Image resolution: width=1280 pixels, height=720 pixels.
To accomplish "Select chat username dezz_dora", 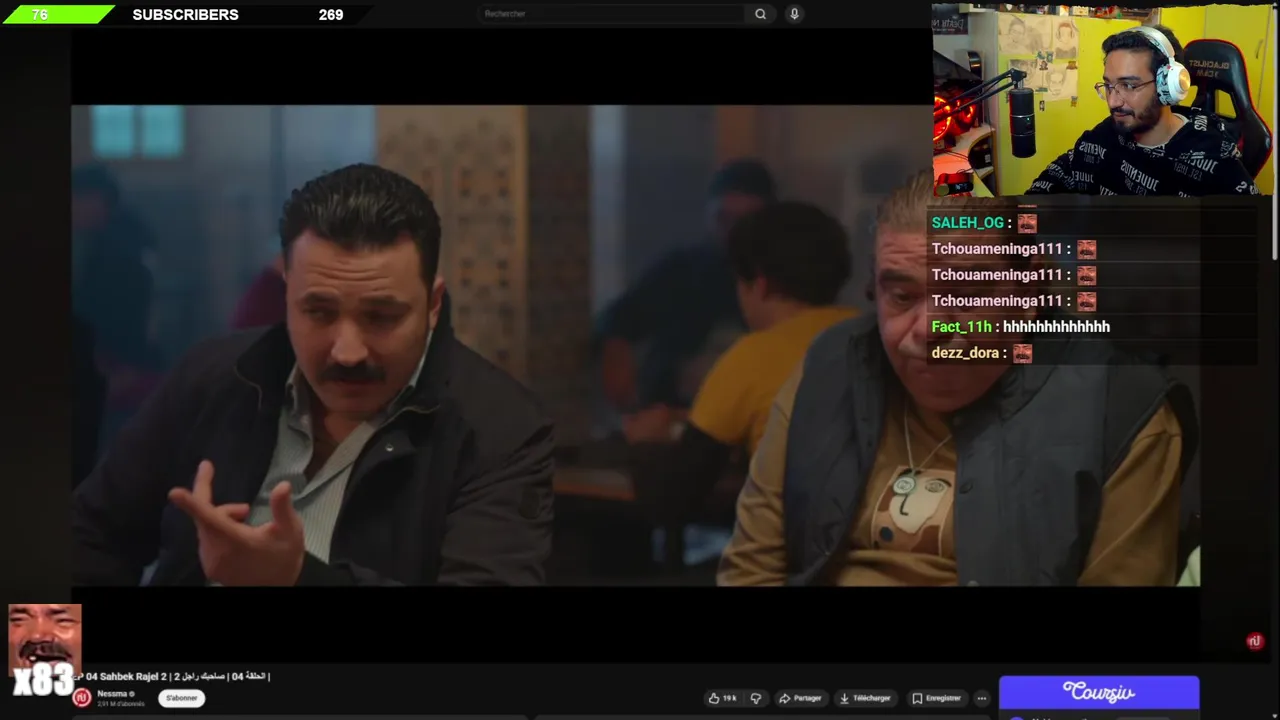I will [x=965, y=353].
